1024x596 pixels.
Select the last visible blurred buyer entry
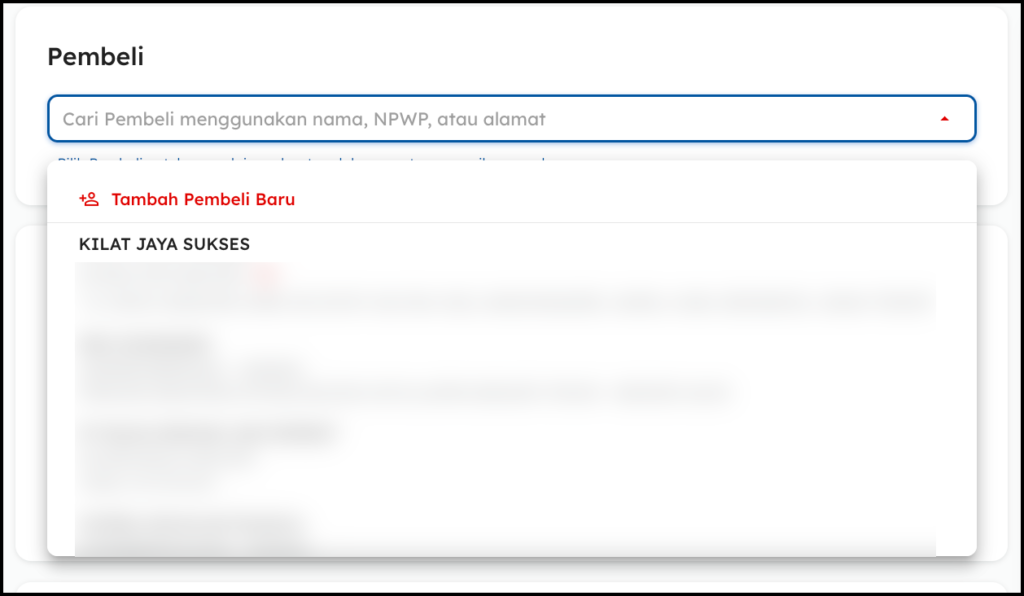point(190,524)
